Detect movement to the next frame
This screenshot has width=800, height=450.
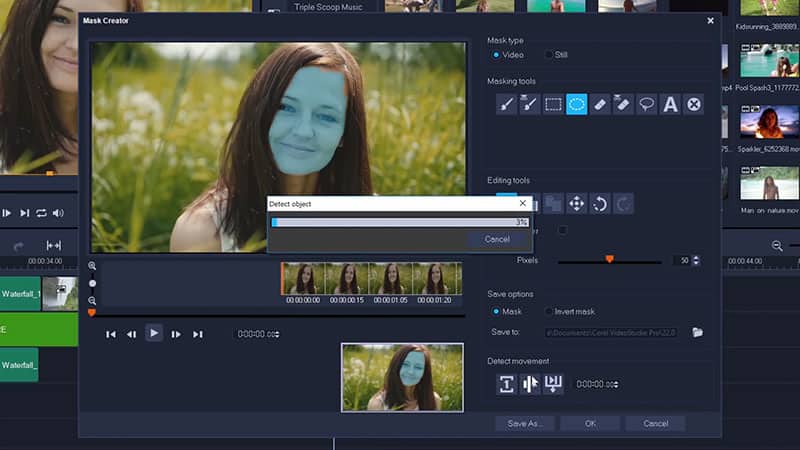(506, 384)
